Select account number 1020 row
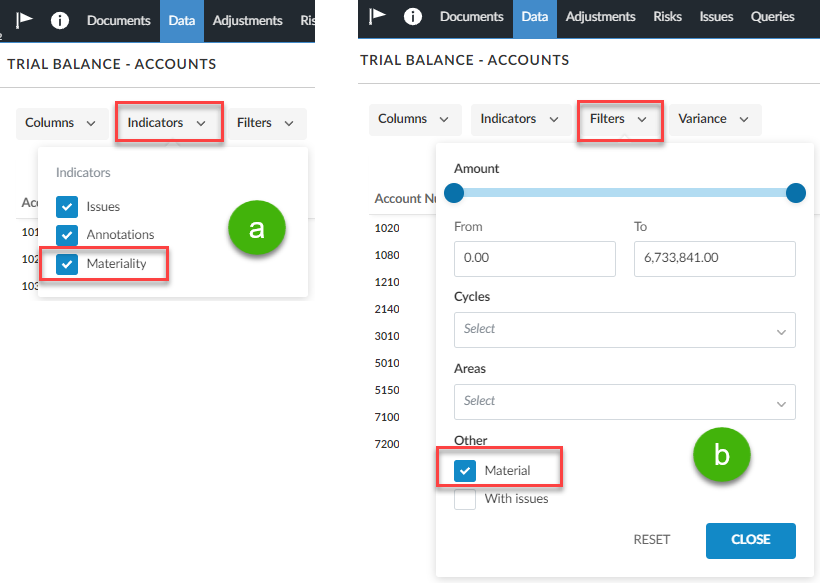 click(x=387, y=228)
